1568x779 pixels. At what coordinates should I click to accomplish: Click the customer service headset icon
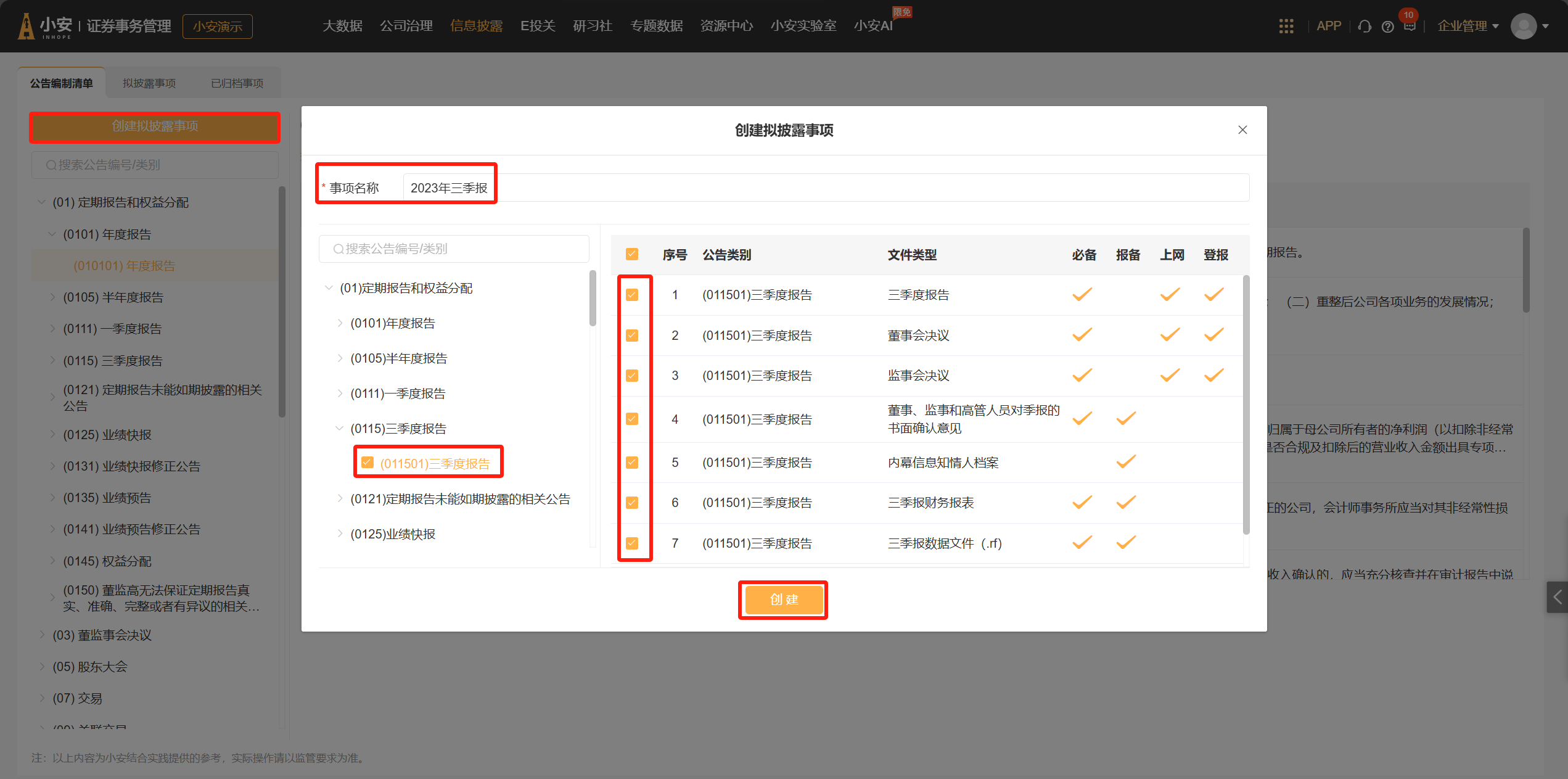pos(1365,27)
